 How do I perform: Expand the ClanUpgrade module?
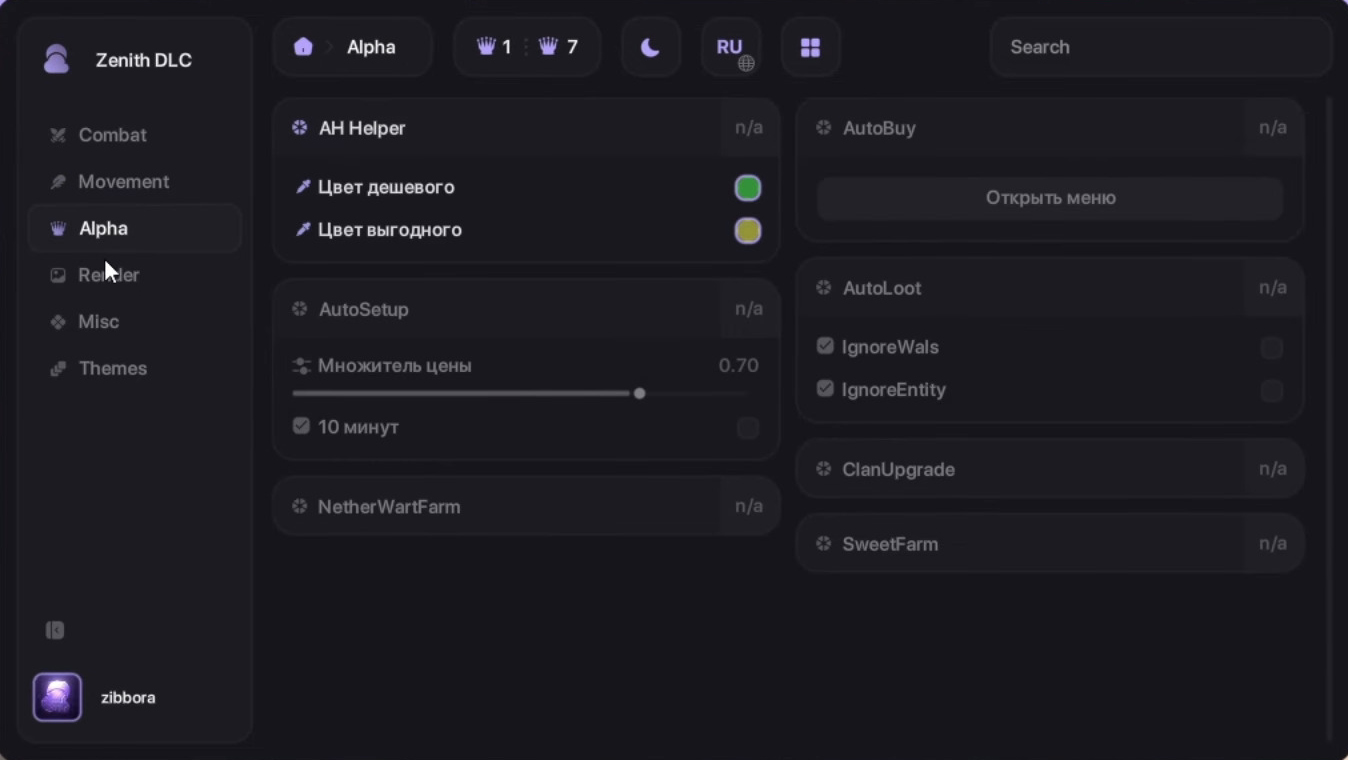pyautogui.click(x=898, y=469)
